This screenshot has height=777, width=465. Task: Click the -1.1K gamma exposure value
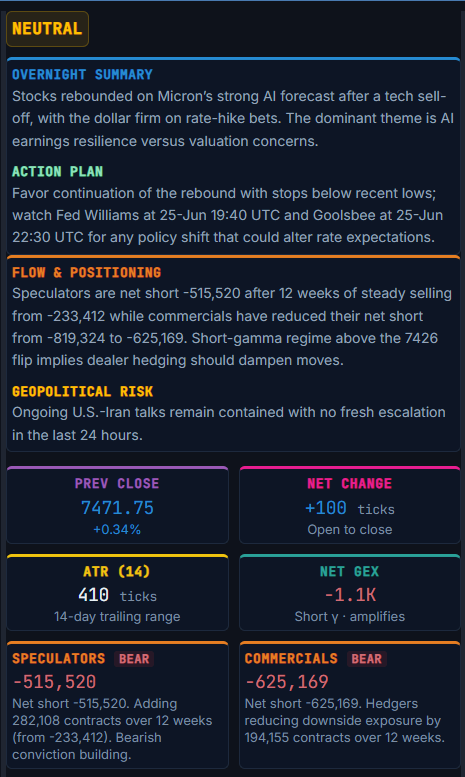(x=349, y=595)
